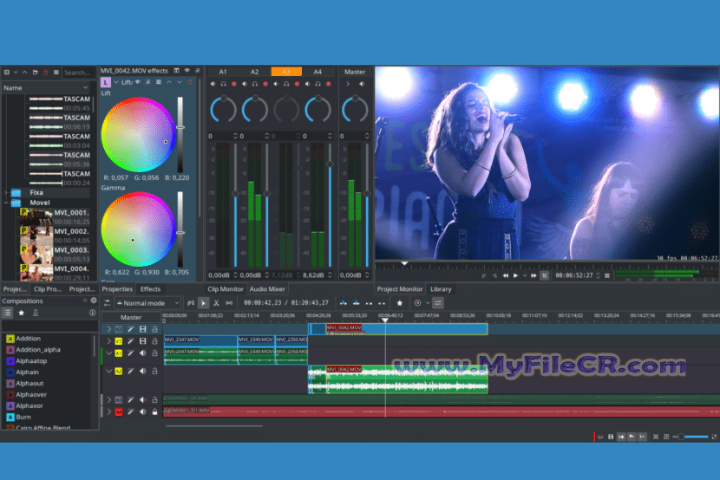
Task: Switch to the Effects tab
Action: point(150,289)
